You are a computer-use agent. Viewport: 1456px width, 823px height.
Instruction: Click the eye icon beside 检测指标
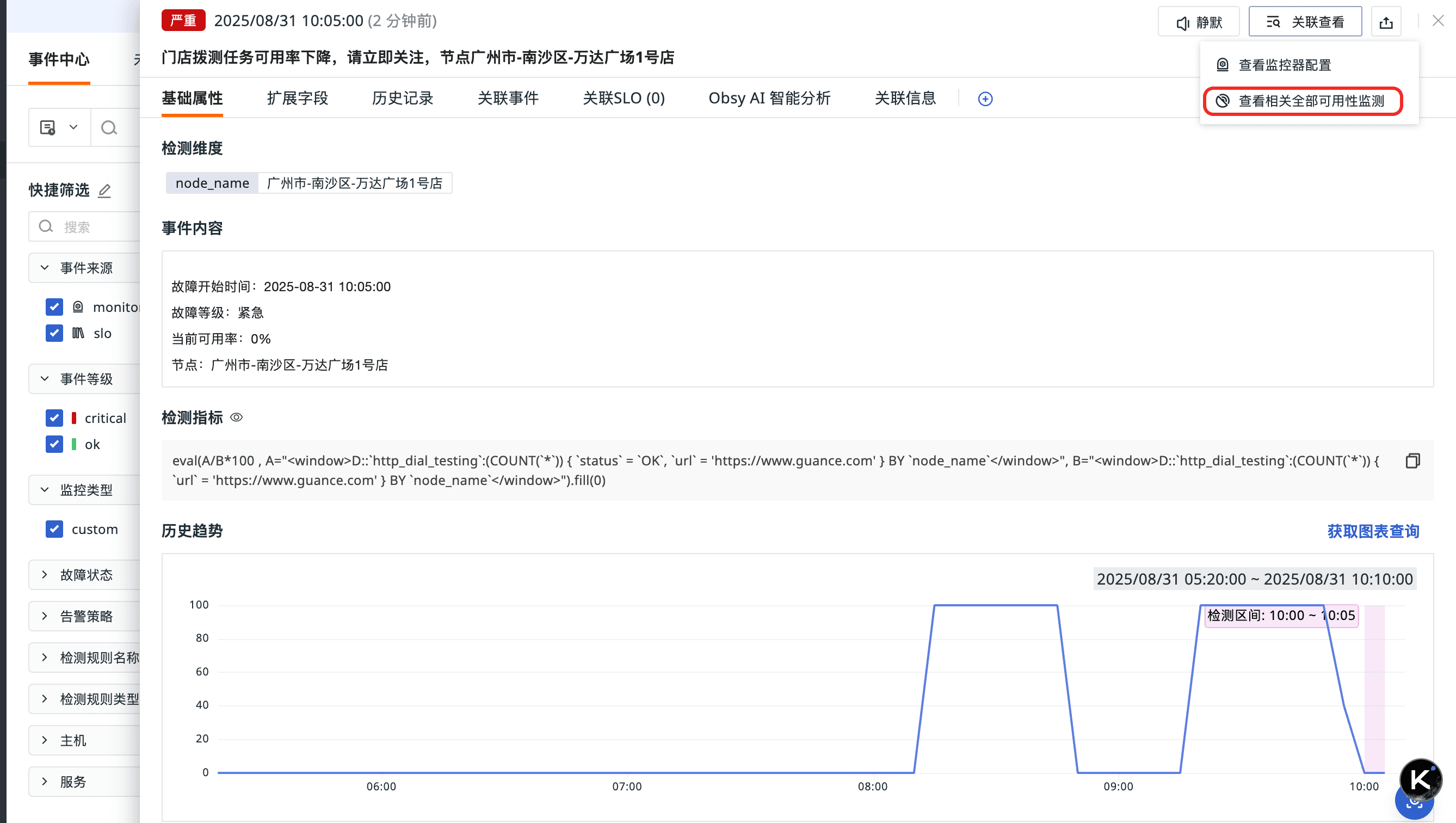237,417
